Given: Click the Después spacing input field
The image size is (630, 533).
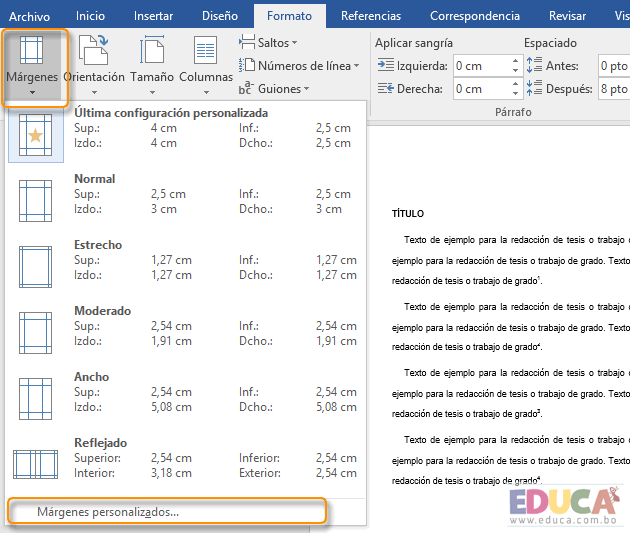Looking at the screenshot, I should pyautogui.click(x=614, y=88).
